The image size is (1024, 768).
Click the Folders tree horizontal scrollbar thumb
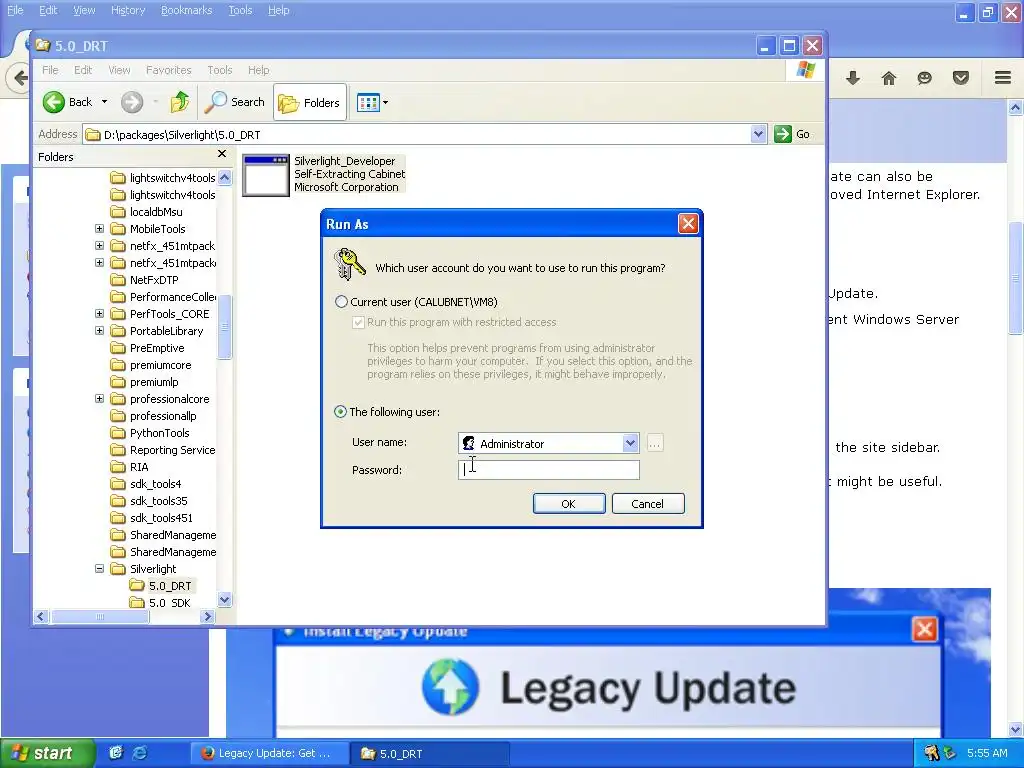pyautogui.click(x=100, y=616)
